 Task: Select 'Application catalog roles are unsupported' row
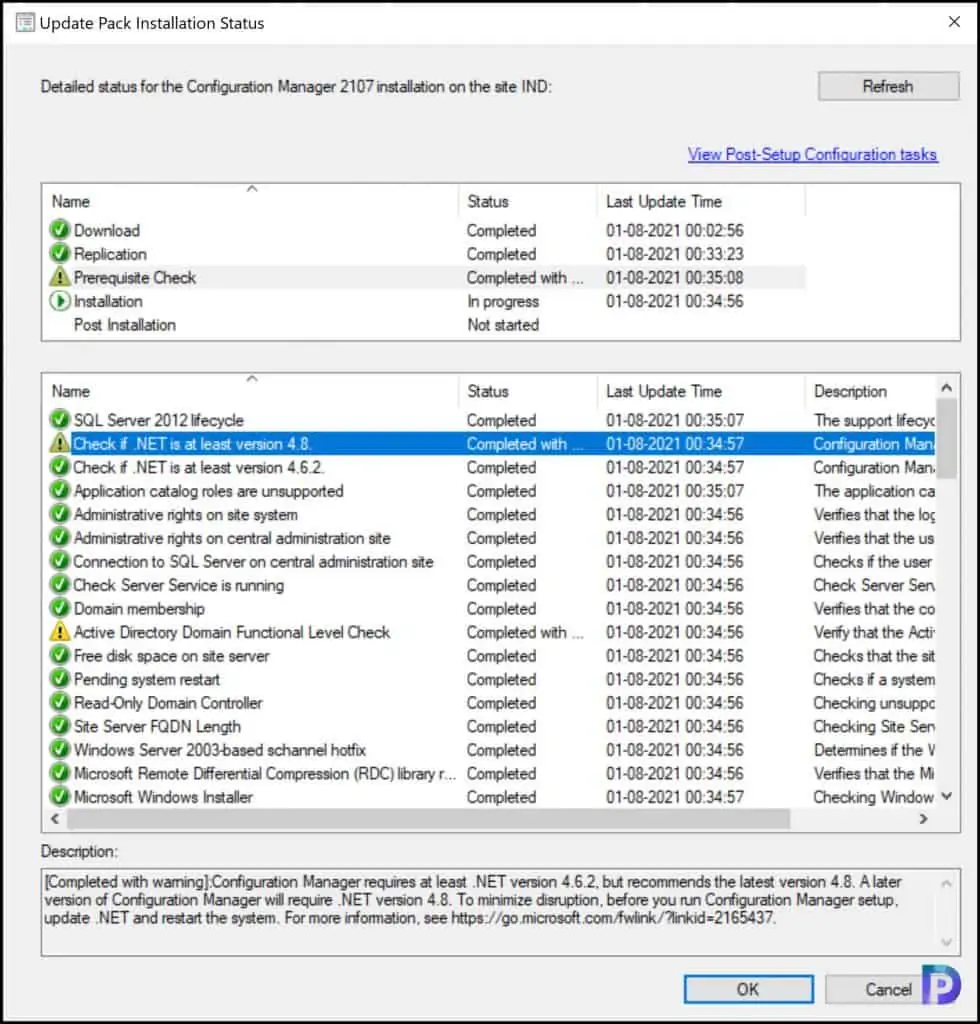pyautogui.click(x=491, y=490)
